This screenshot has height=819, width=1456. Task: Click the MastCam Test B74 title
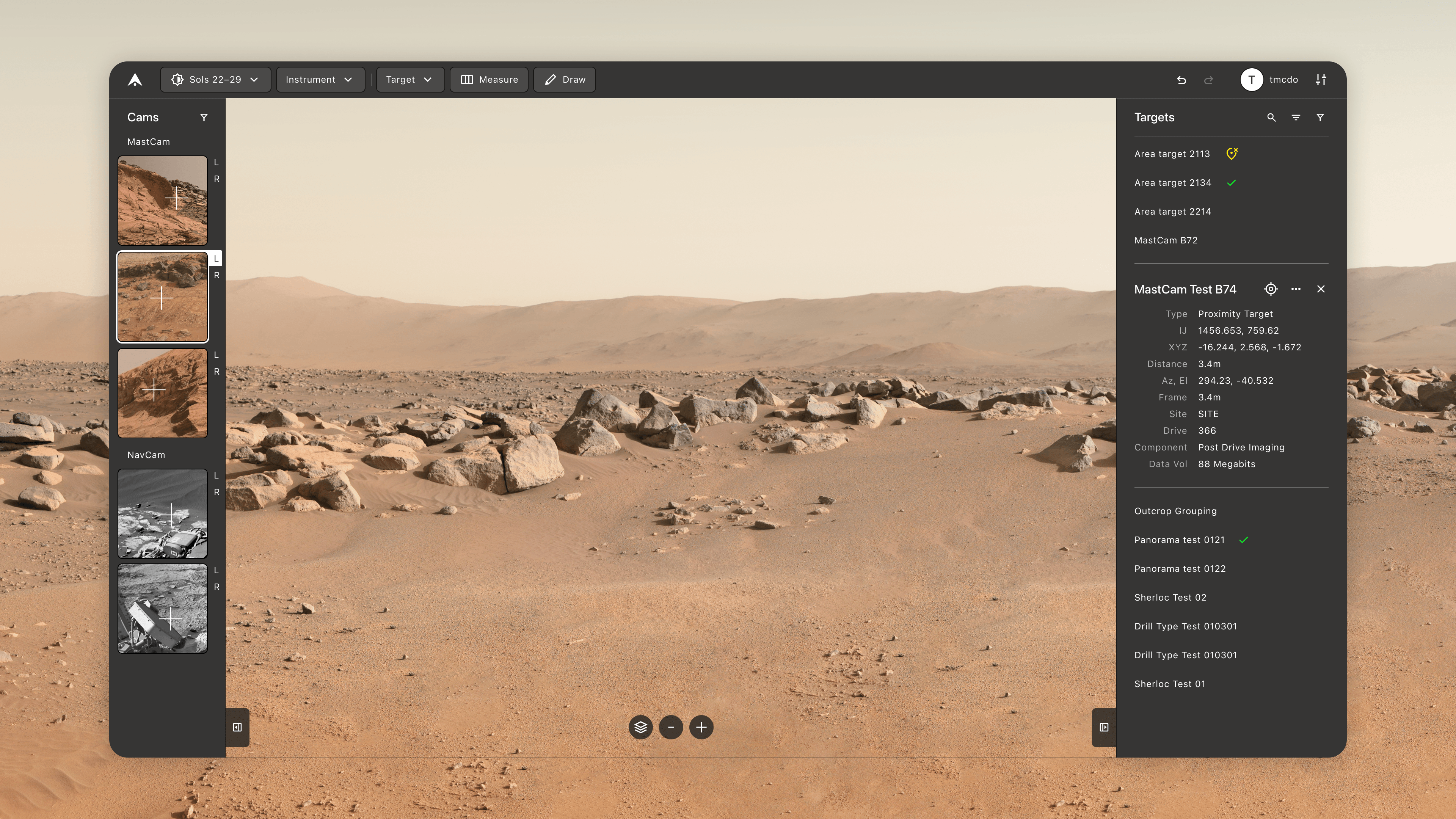pos(1185,289)
